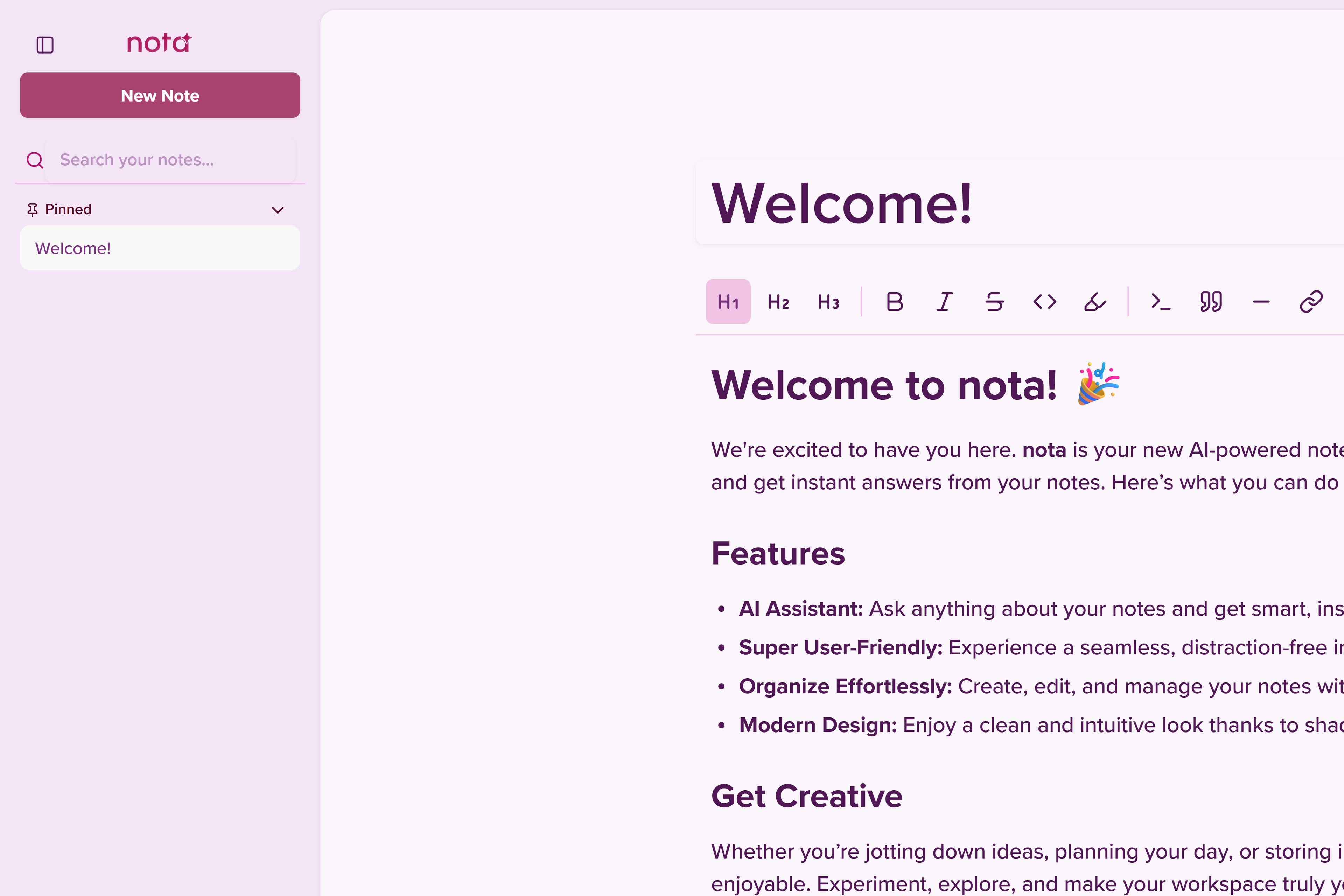Collapse the Pinned section chevron
Screen dimensions: 1344x896
pos(278,210)
